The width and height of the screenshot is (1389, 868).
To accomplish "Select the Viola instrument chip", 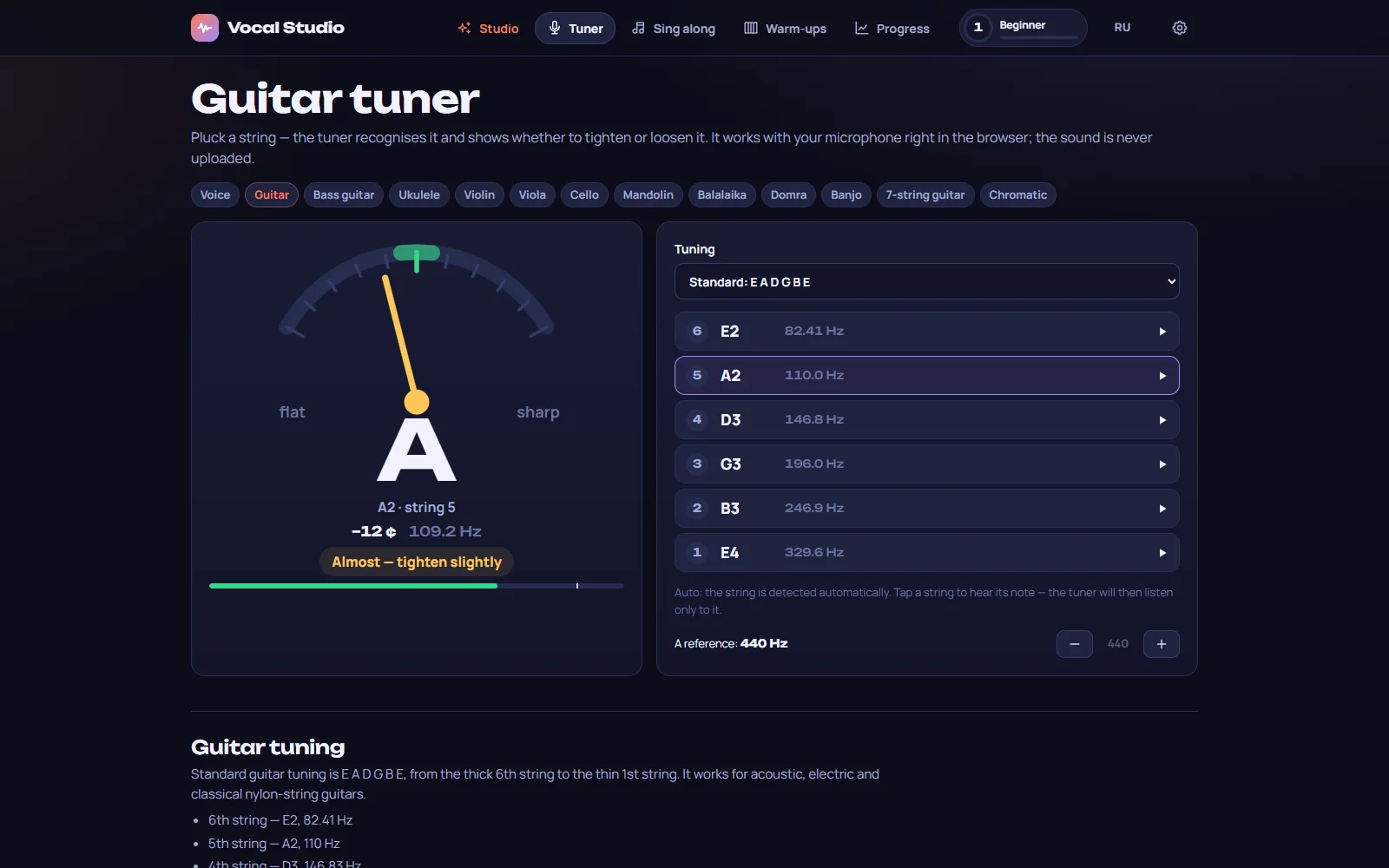I will pyautogui.click(x=532, y=194).
